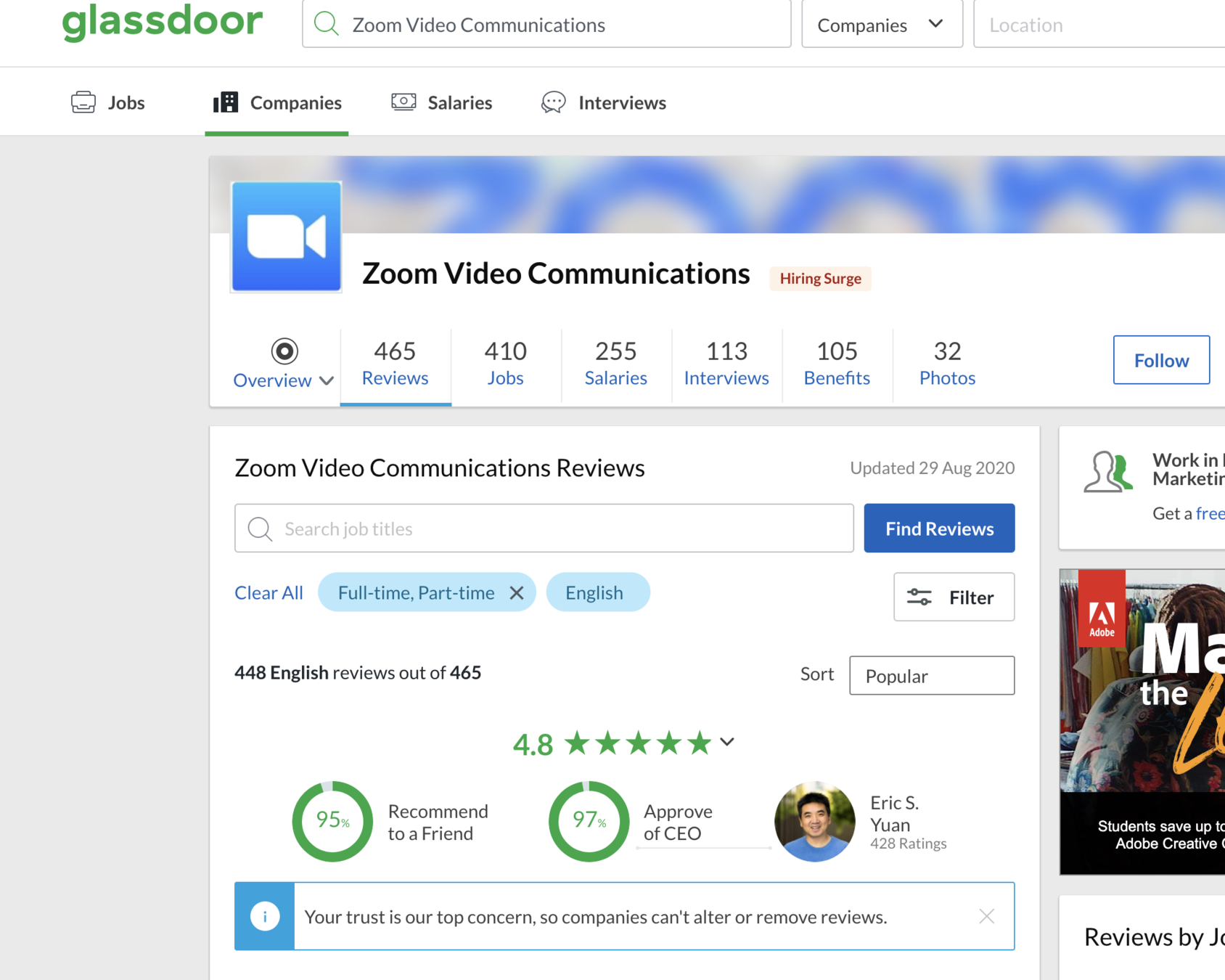Click the Zoom Video Communications search field
Screen dimensions: 1225x980
click(546, 25)
